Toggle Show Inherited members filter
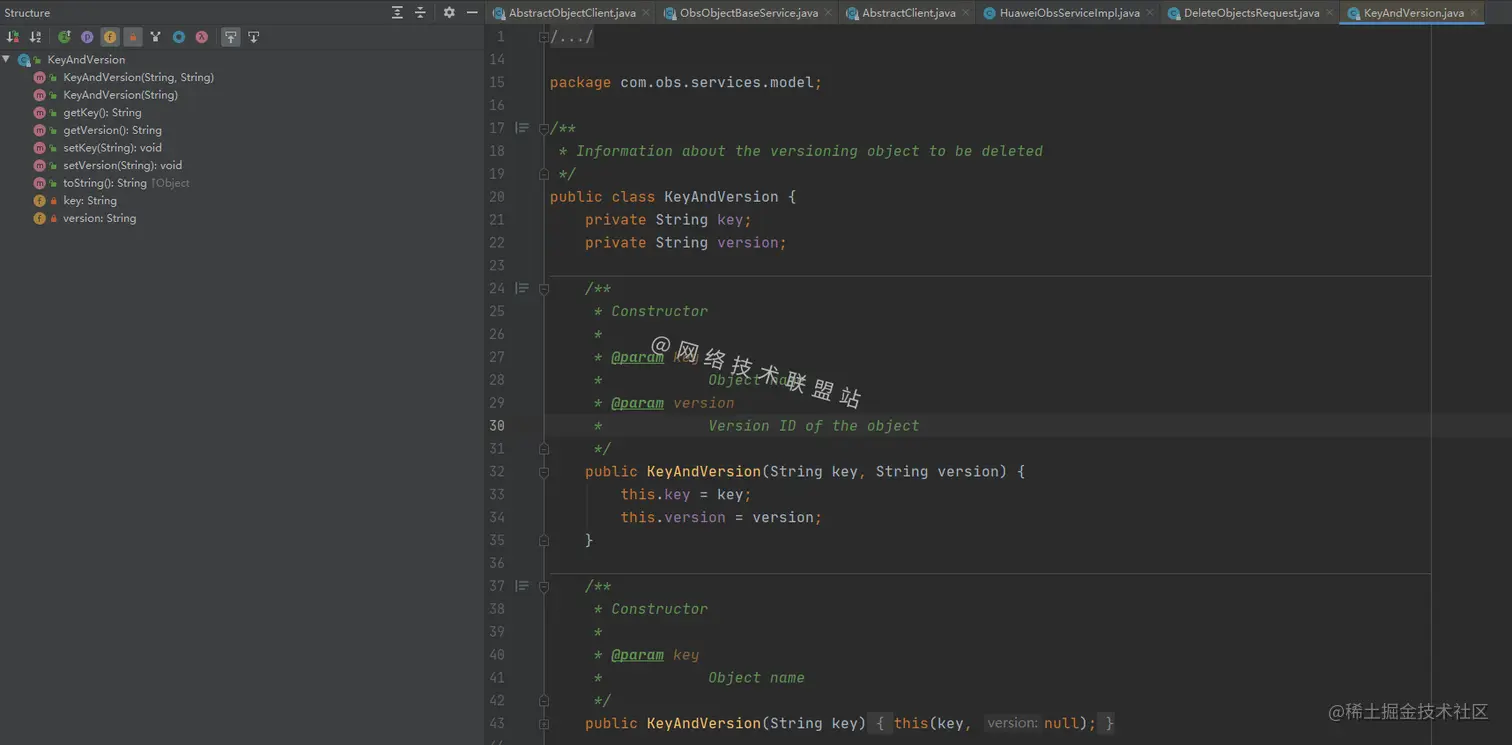1512x745 pixels. (x=156, y=37)
